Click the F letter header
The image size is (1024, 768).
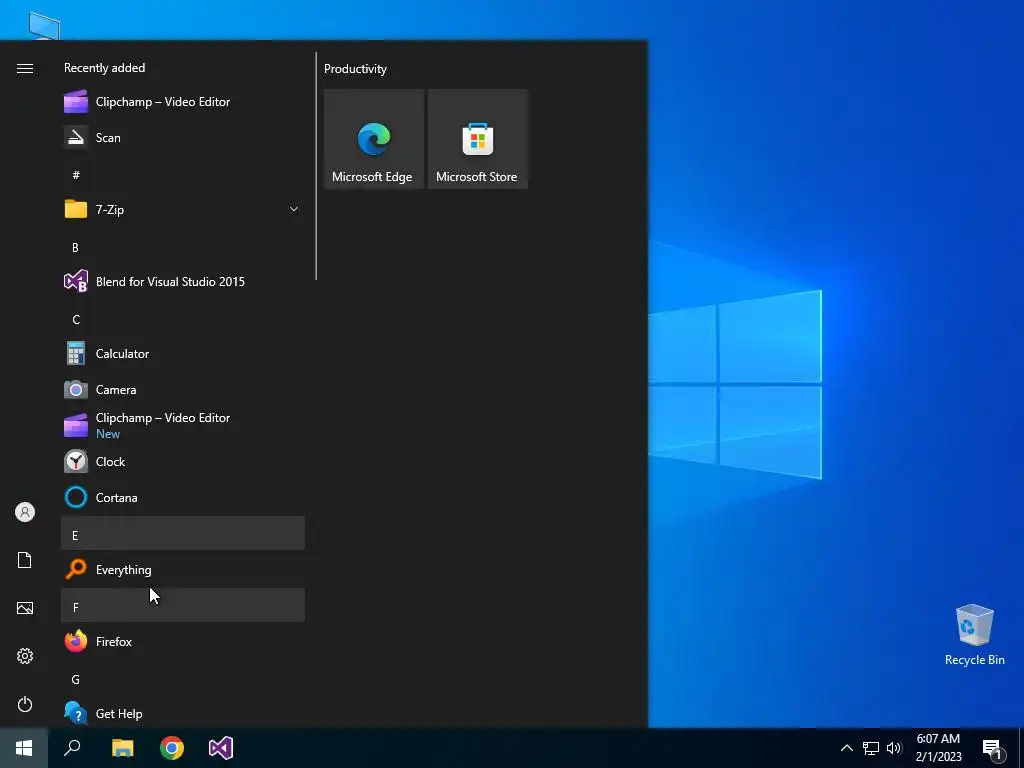(183, 605)
